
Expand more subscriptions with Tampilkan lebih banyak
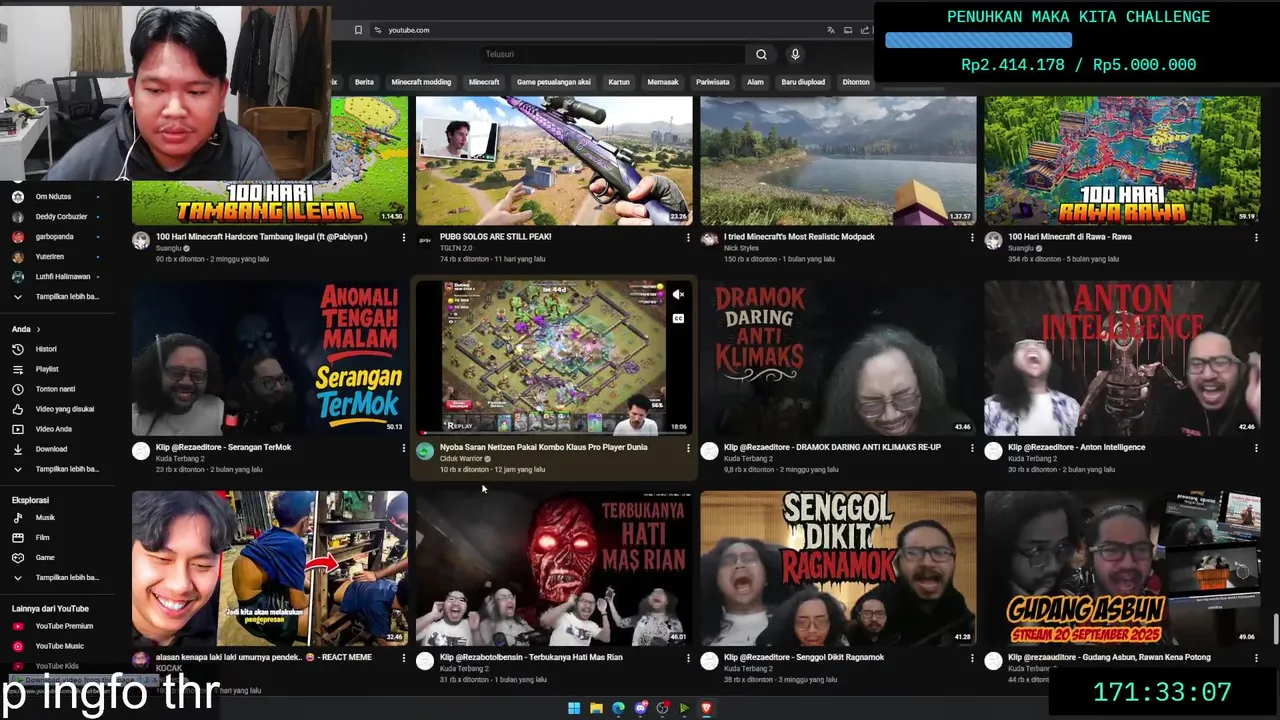point(66,297)
